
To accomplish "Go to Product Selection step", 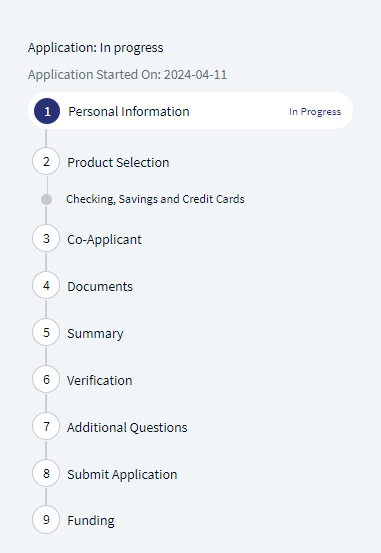I will (x=118, y=163).
